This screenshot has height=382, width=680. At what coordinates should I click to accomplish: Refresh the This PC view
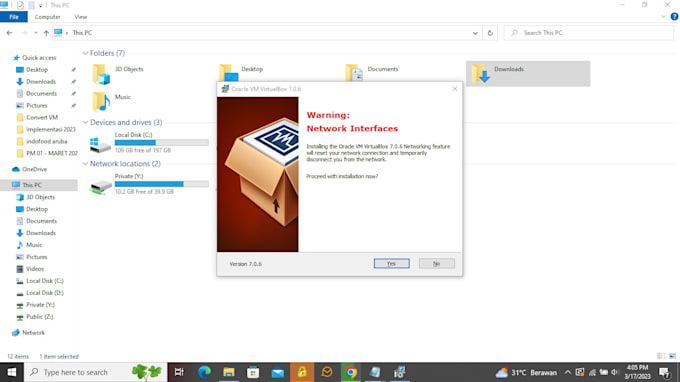490,33
